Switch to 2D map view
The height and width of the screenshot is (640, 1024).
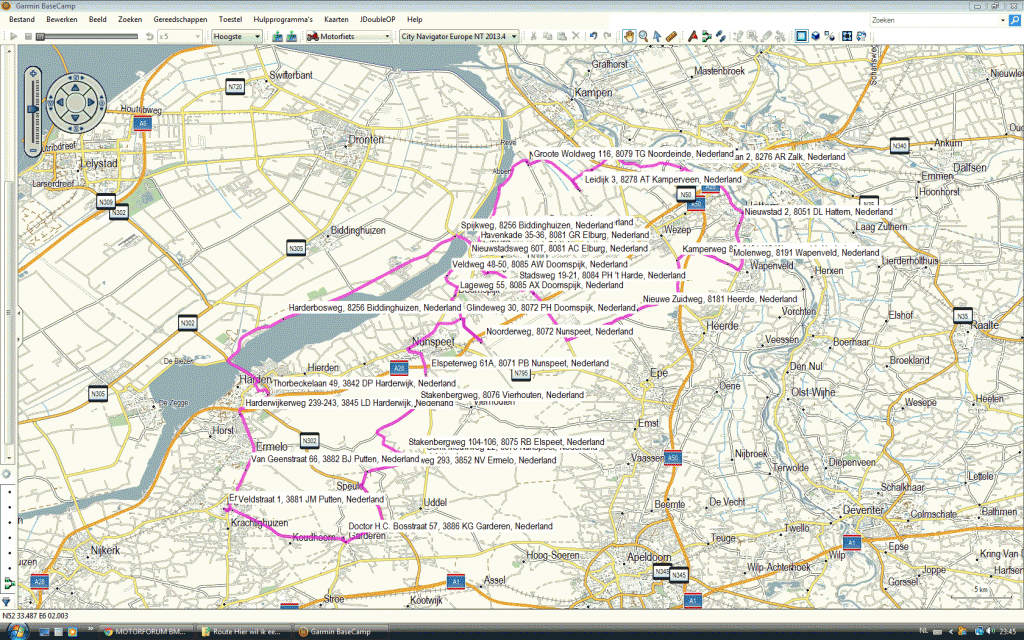tap(801, 37)
